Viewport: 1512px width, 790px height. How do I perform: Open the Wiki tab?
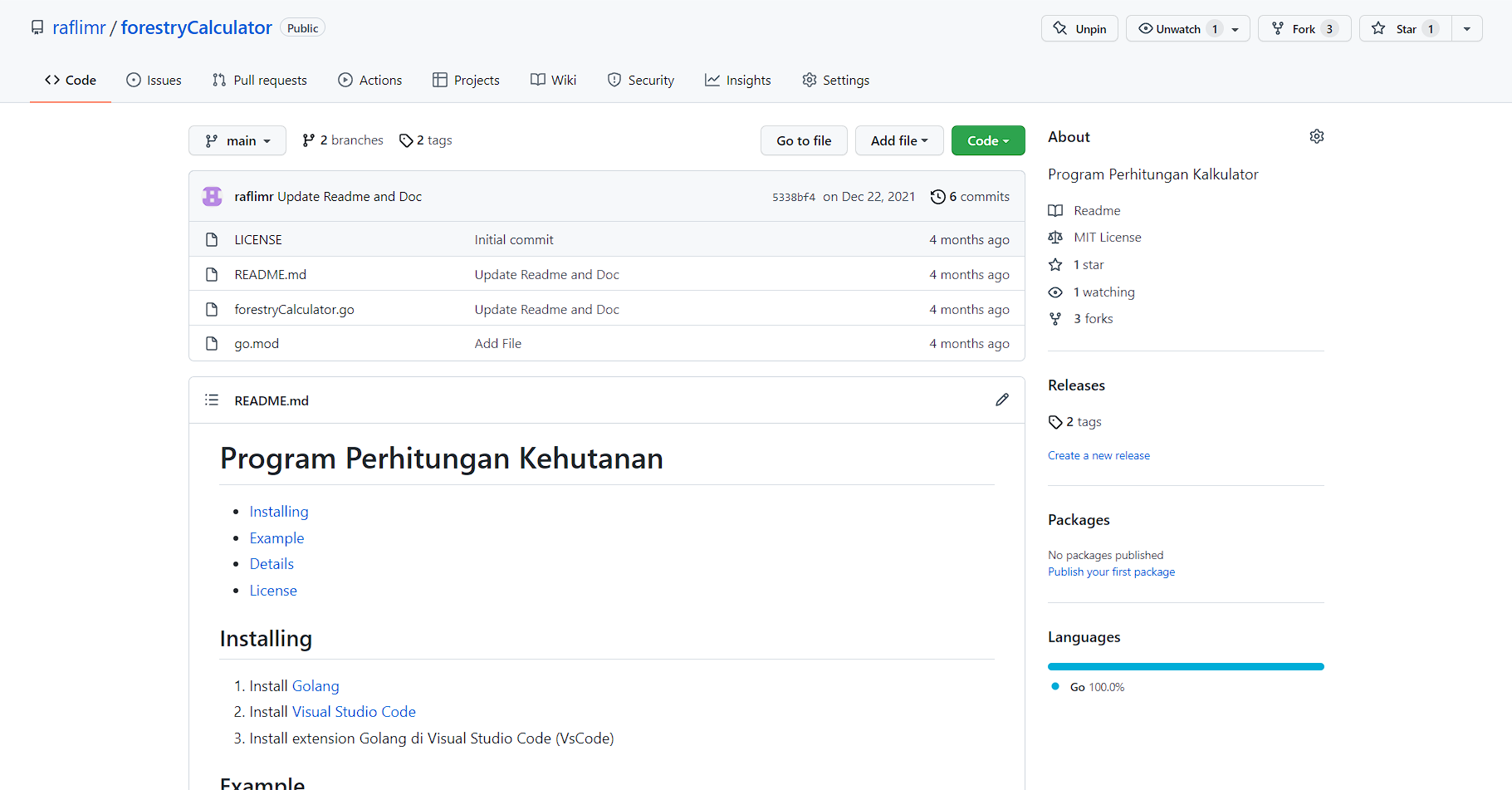(554, 80)
